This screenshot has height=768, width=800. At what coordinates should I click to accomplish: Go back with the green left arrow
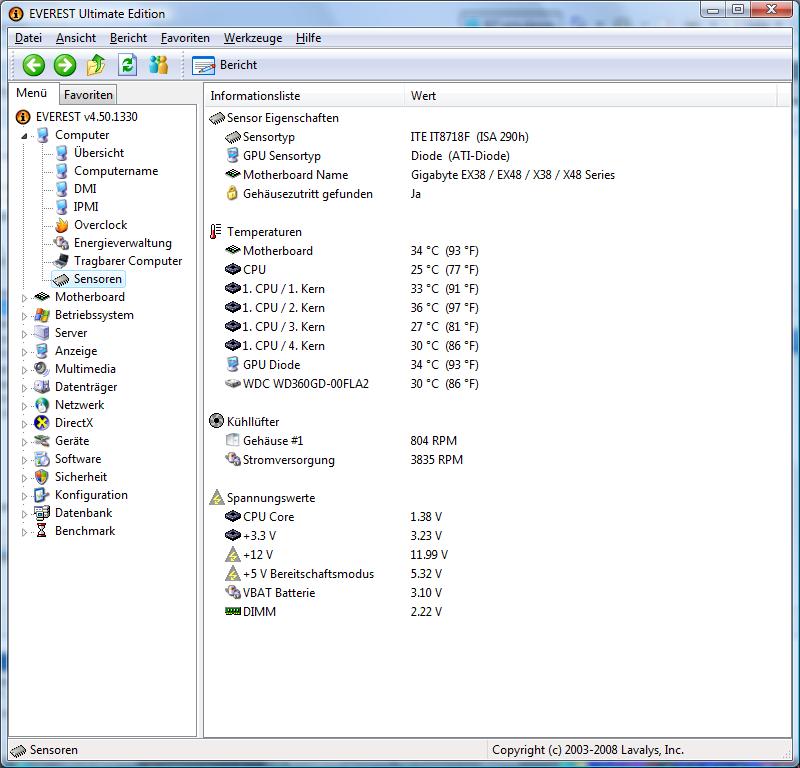(34, 65)
